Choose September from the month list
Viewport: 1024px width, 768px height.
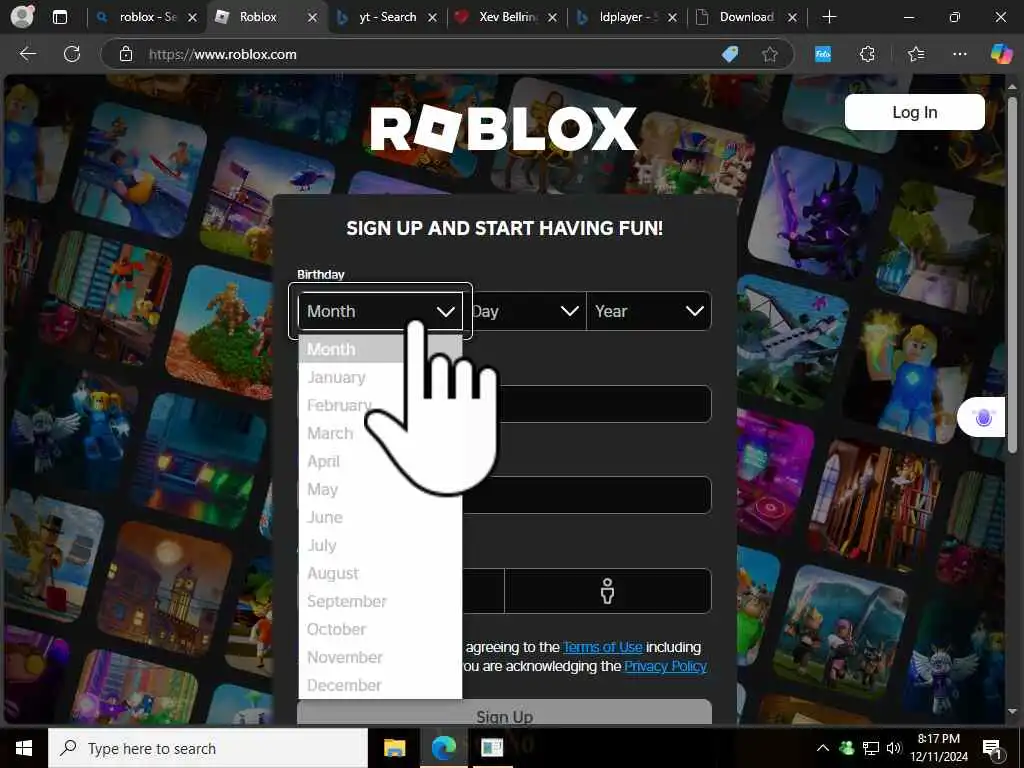380,601
